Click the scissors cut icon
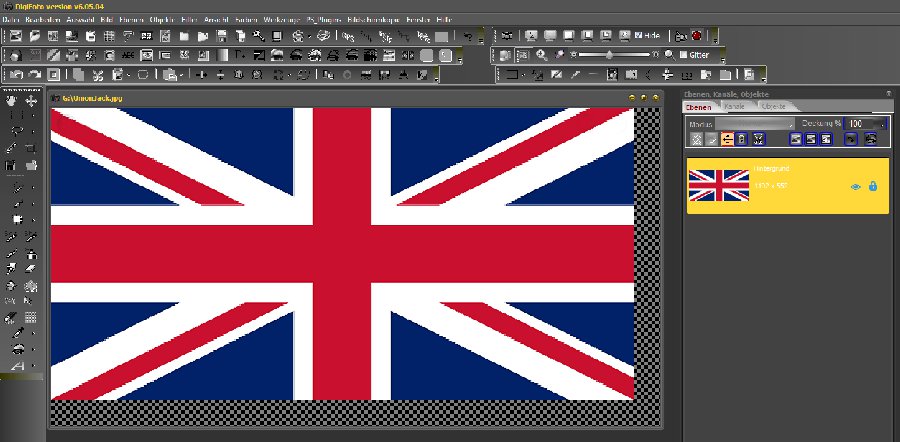Viewport: 900px width, 442px height. (x=97, y=75)
